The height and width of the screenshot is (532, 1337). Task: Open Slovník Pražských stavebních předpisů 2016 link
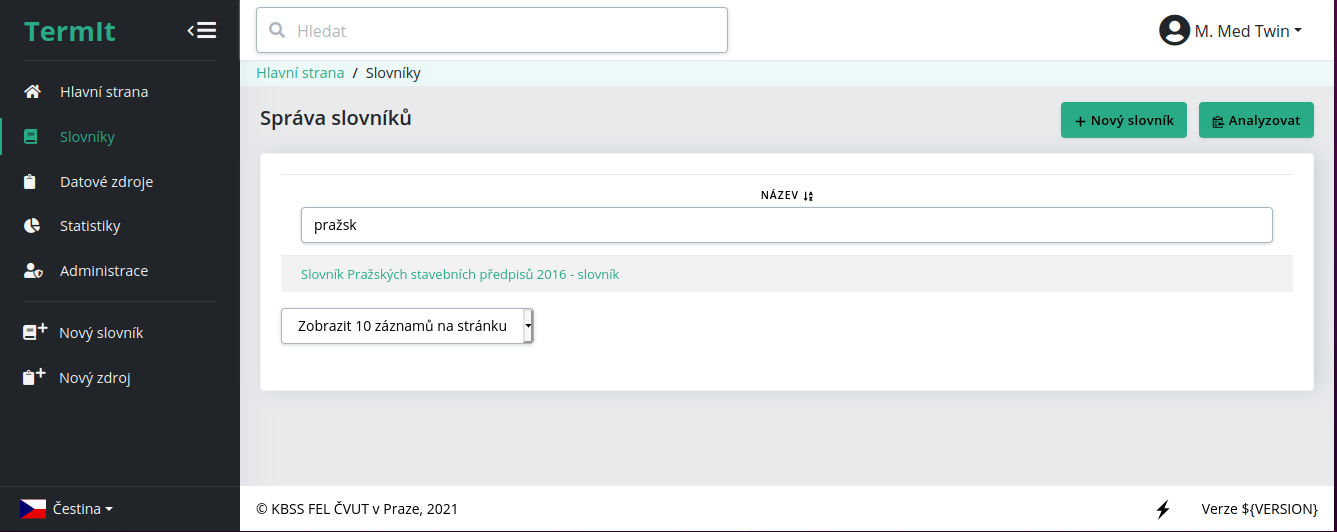(460, 274)
